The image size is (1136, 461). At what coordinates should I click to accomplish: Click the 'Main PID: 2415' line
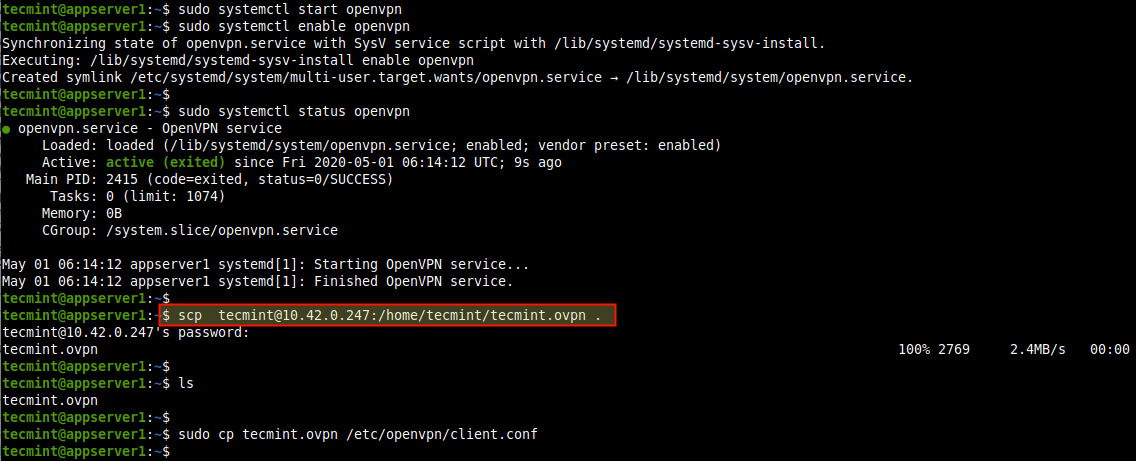[208, 179]
